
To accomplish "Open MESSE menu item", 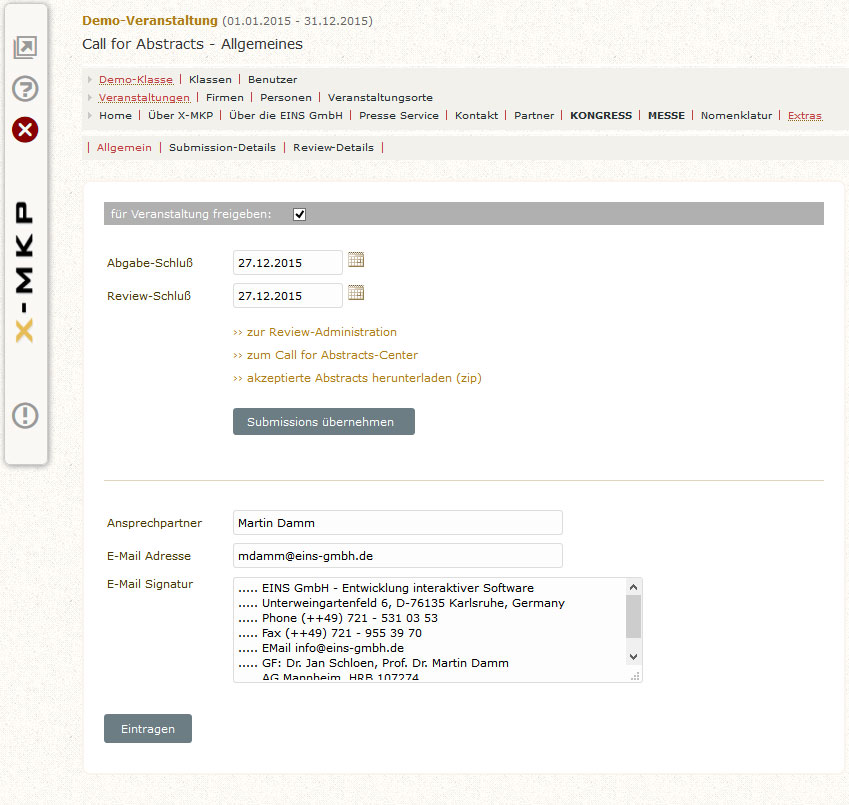I will point(666,115).
